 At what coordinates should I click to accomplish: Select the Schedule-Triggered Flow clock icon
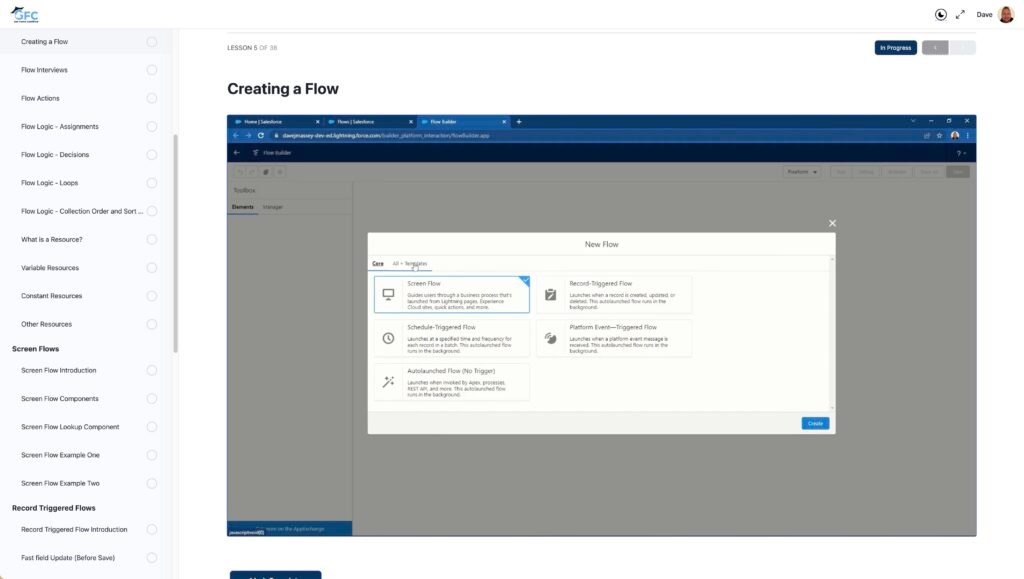(x=388, y=338)
